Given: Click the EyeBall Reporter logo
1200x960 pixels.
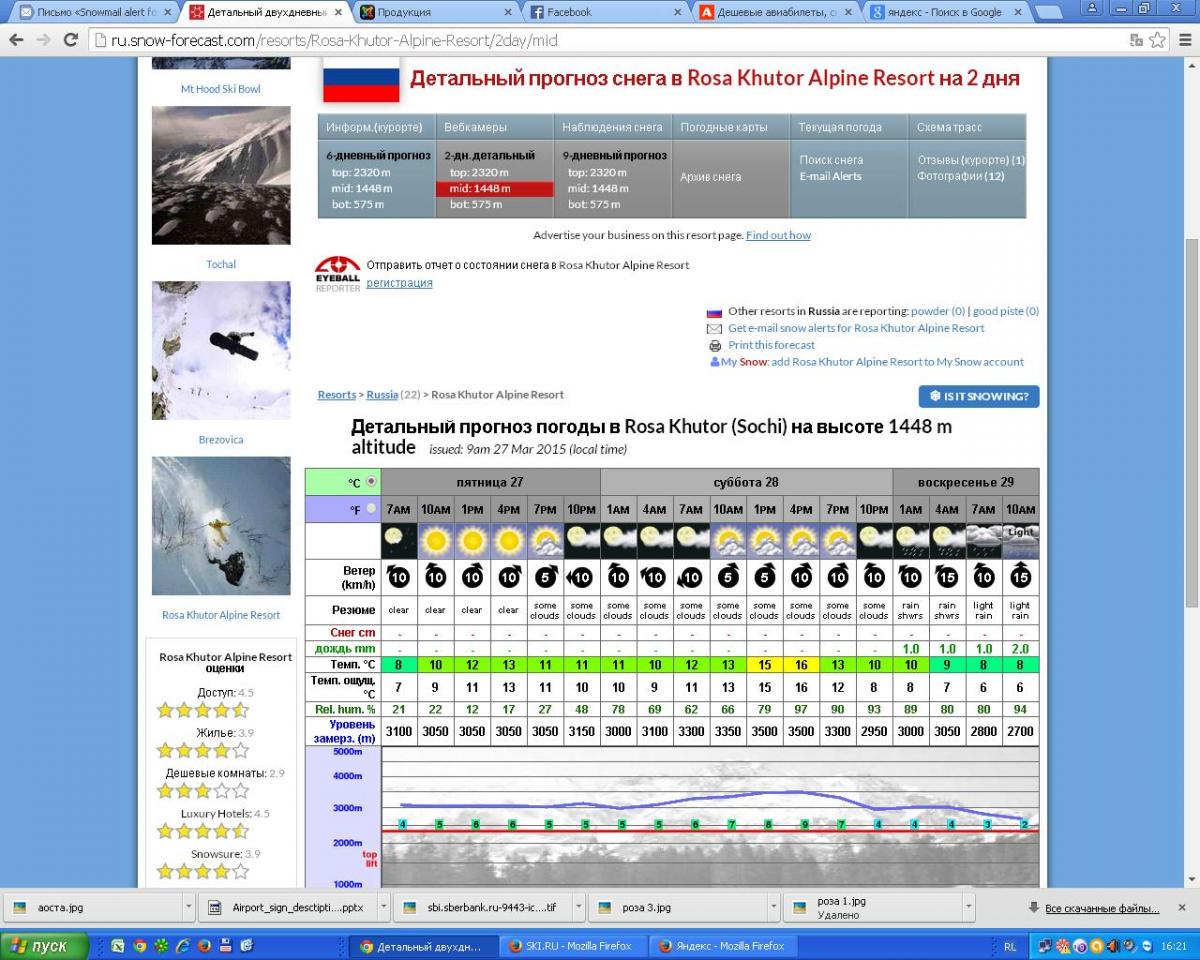Looking at the screenshot, I should point(337,274).
